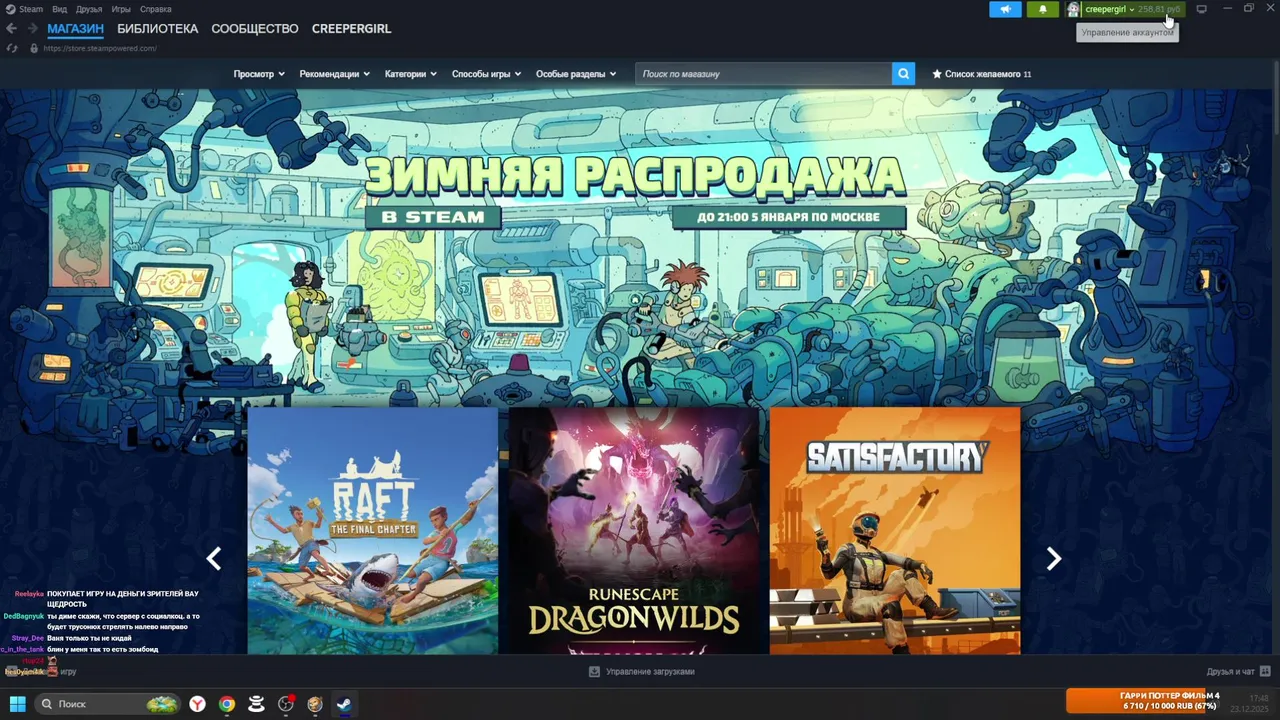Viewport: 1280px width, 720px height.
Task: Open the CREEPERGIRL profile tab
Action: point(351,29)
